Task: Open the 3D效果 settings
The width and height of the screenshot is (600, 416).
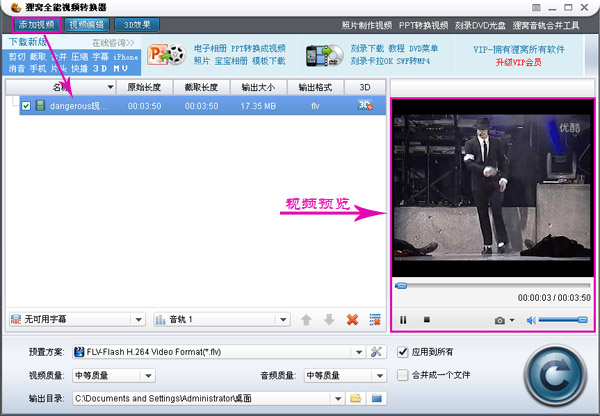Action: tap(137, 25)
